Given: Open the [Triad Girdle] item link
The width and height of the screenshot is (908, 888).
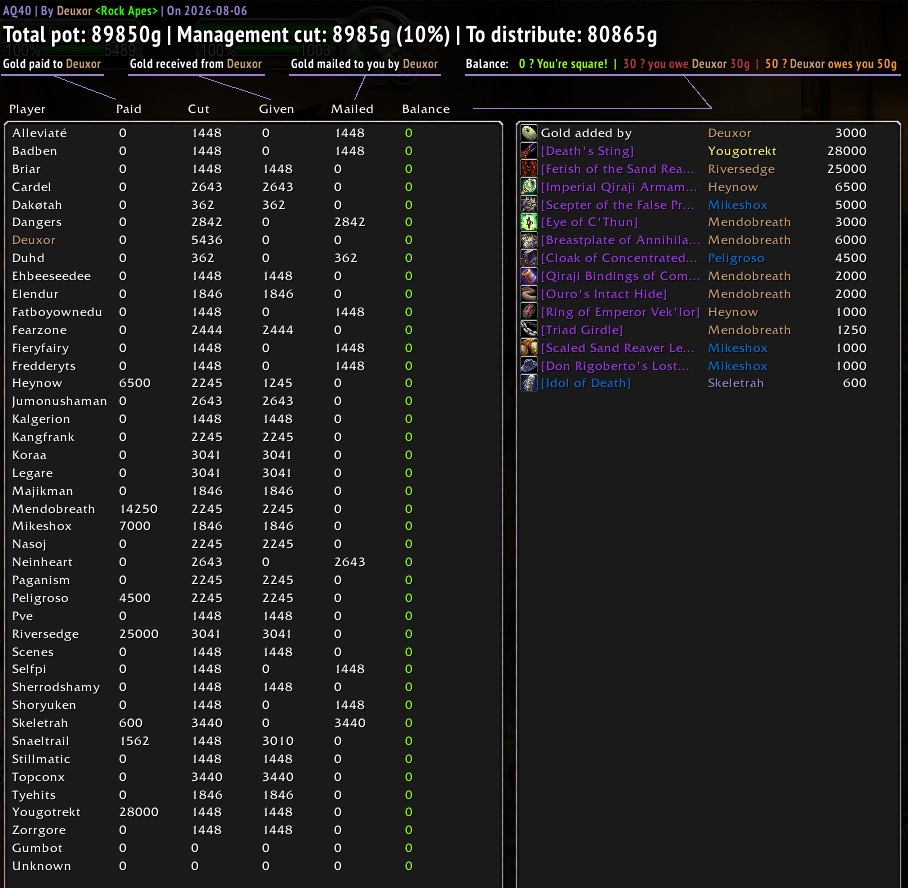Looking at the screenshot, I should pos(582,330).
